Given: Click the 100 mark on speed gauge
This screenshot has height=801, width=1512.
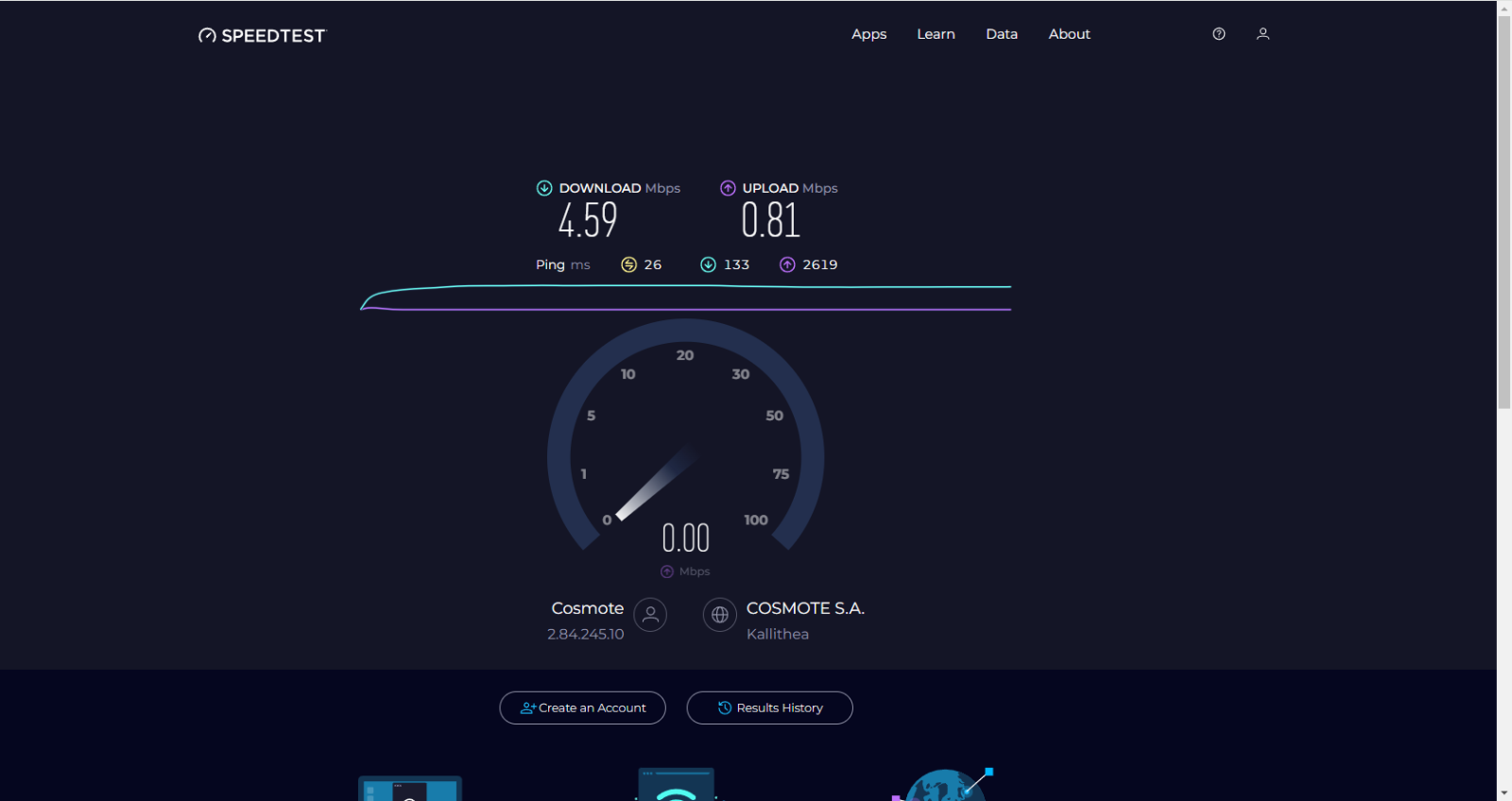Looking at the screenshot, I should coord(756,520).
